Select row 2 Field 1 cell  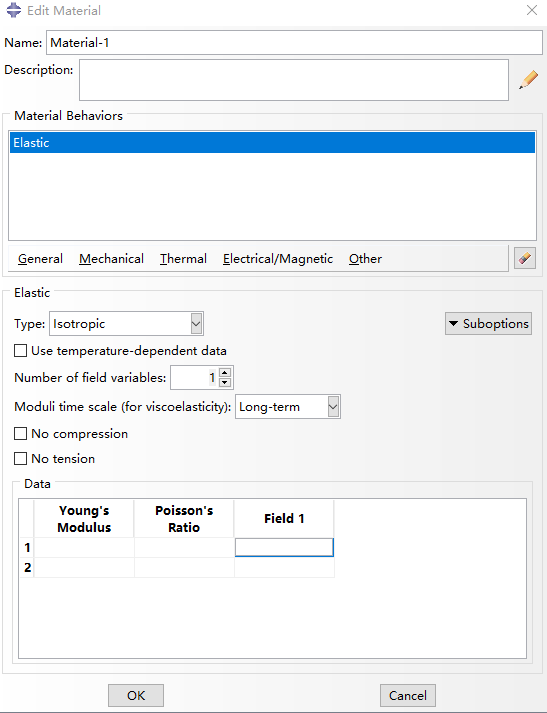coord(284,567)
